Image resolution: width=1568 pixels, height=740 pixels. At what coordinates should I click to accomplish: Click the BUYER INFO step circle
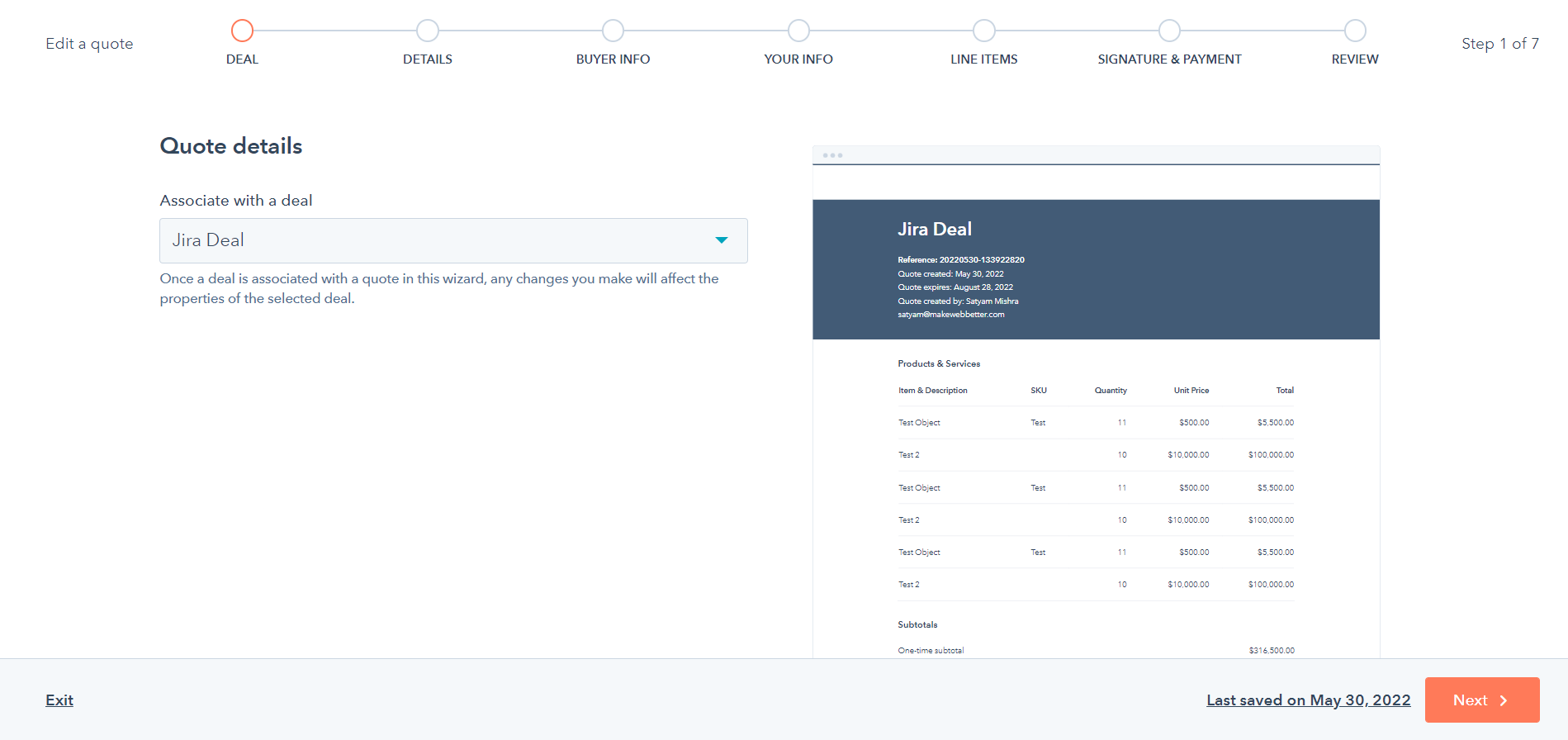point(613,31)
